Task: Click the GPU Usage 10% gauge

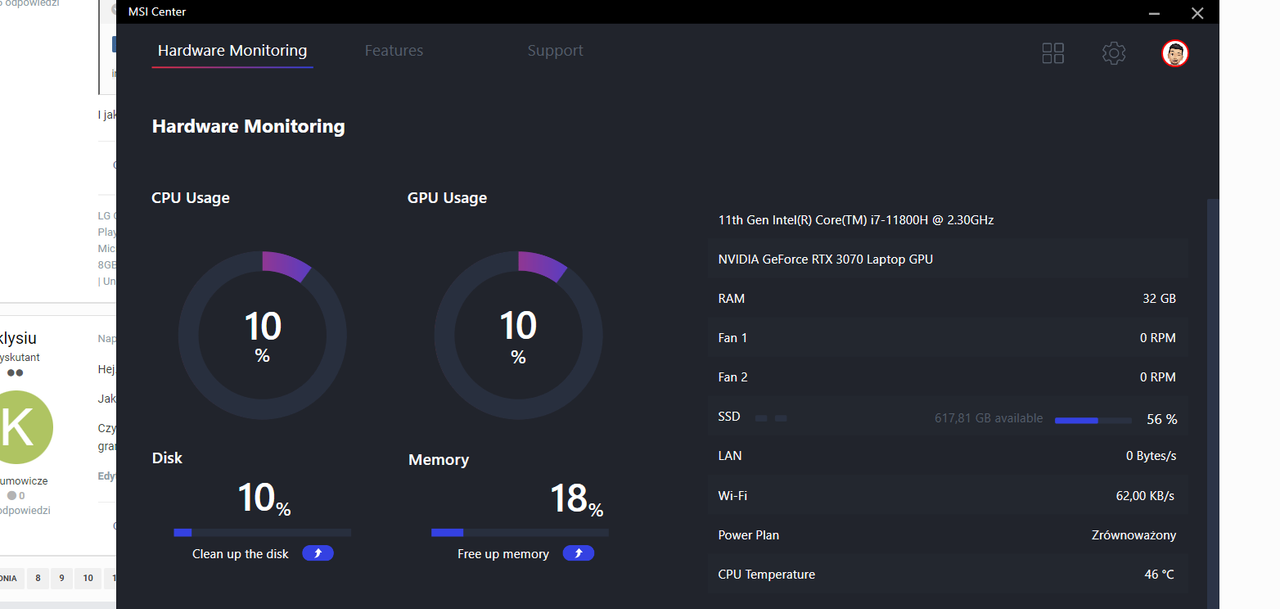Action: pyautogui.click(x=518, y=335)
